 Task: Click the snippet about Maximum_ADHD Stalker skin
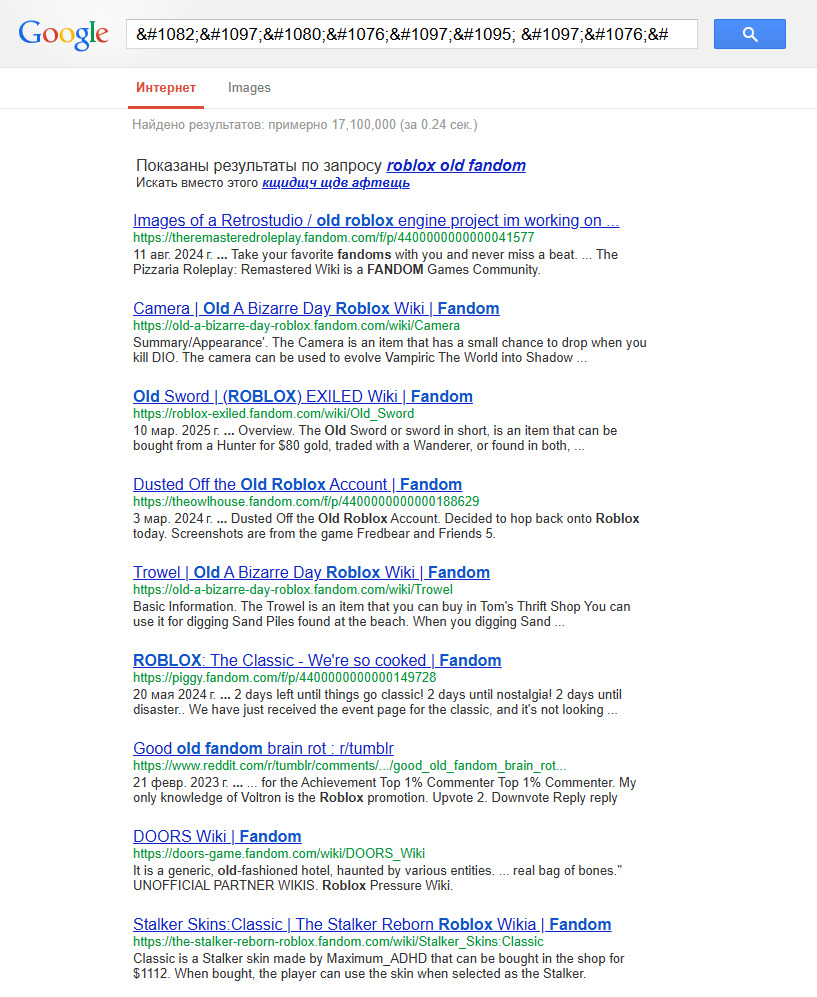click(378, 966)
